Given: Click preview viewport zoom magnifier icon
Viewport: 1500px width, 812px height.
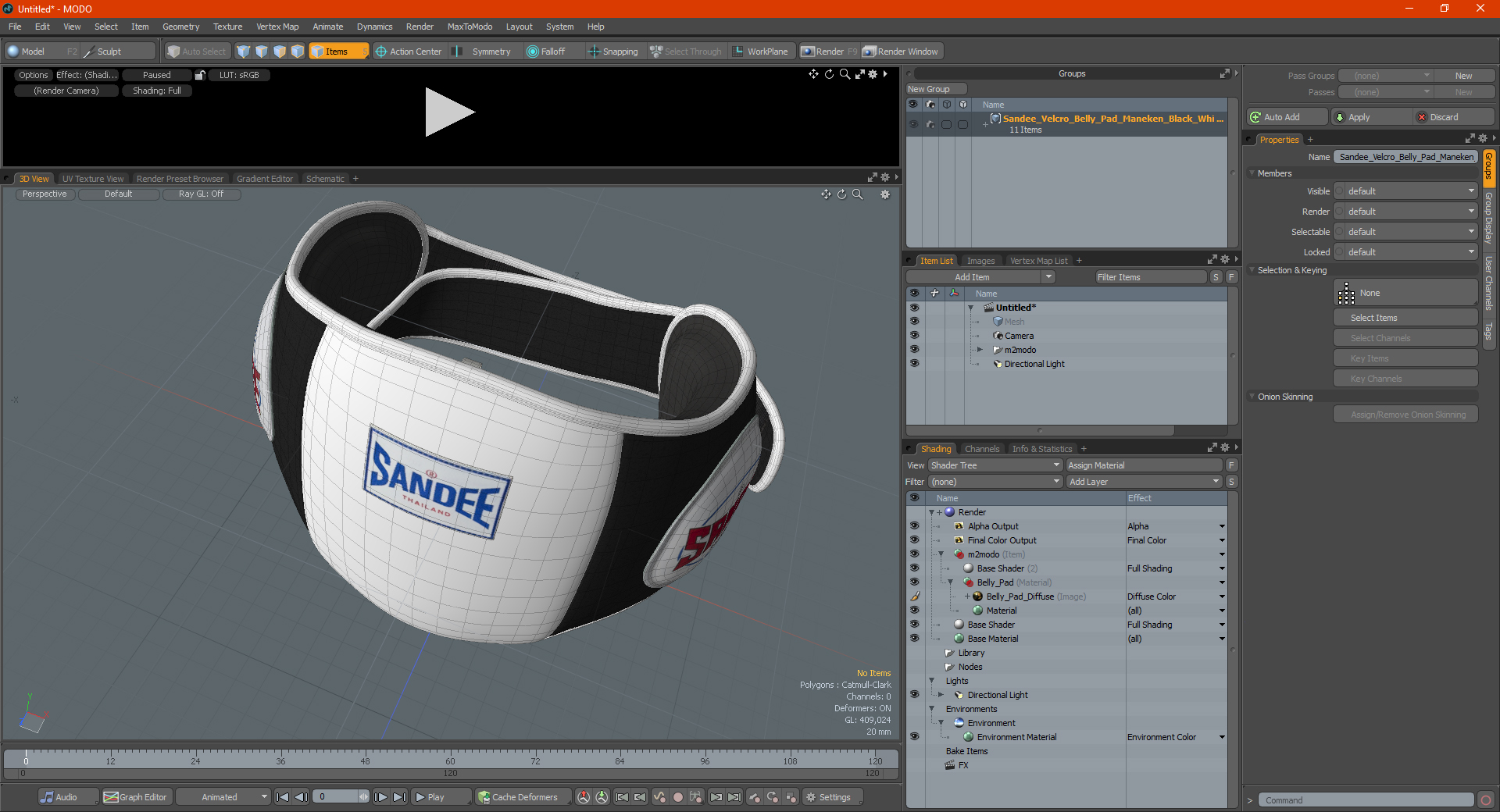Looking at the screenshot, I should [x=845, y=74].
